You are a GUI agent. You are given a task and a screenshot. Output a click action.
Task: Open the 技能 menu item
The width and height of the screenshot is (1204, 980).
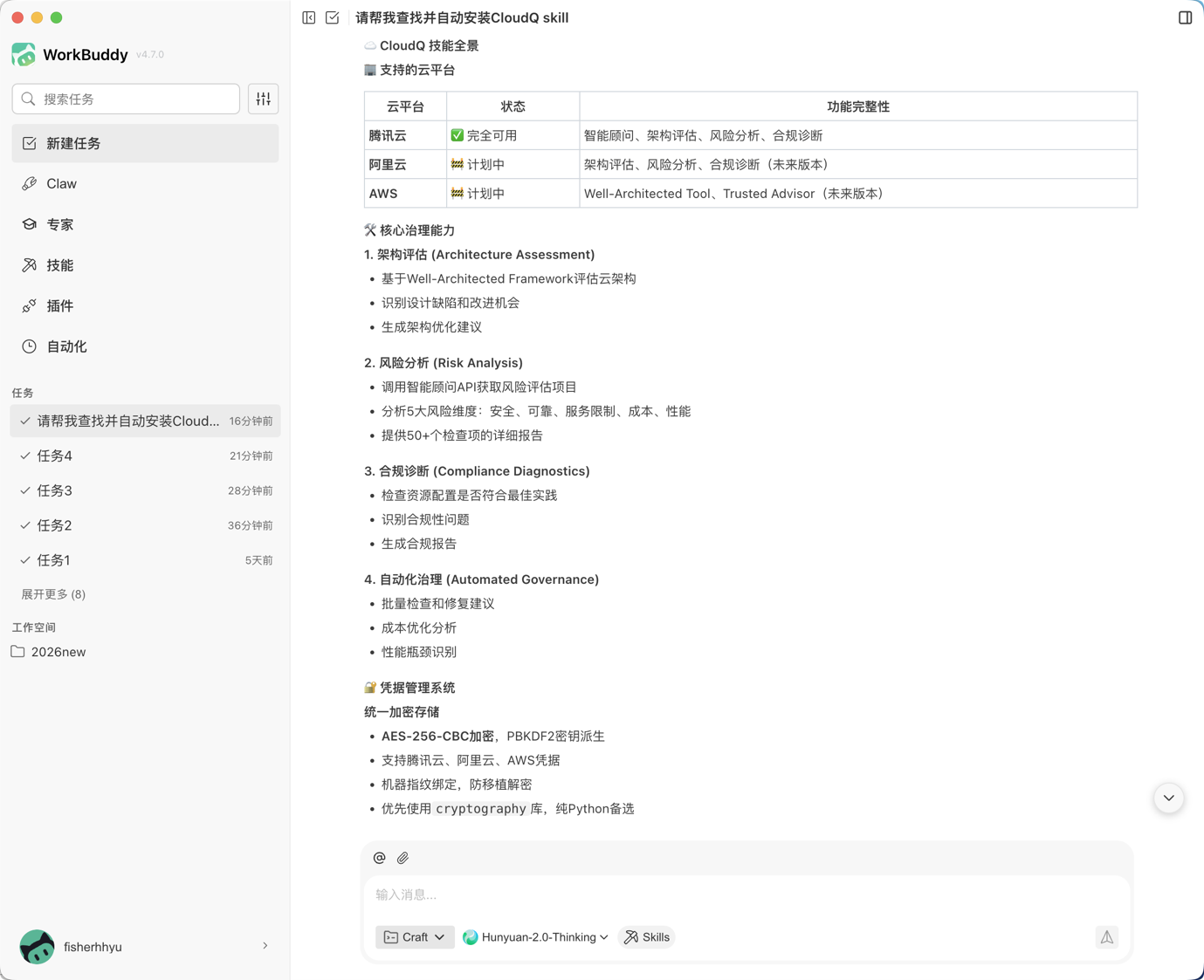145,265
